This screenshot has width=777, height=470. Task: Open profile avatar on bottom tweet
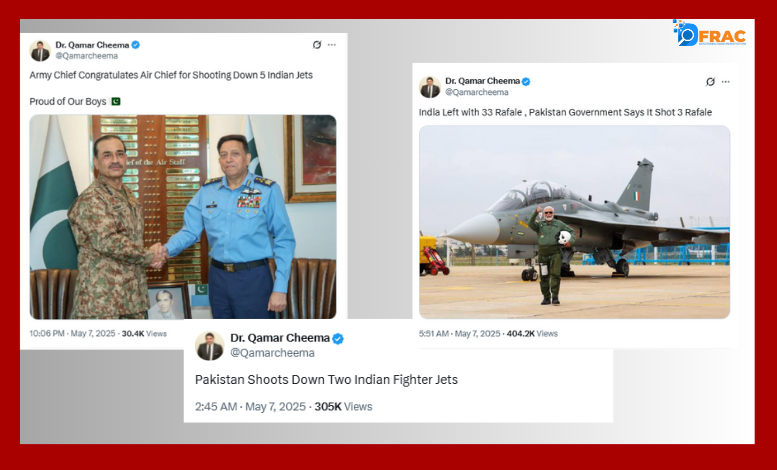(210, 346)
